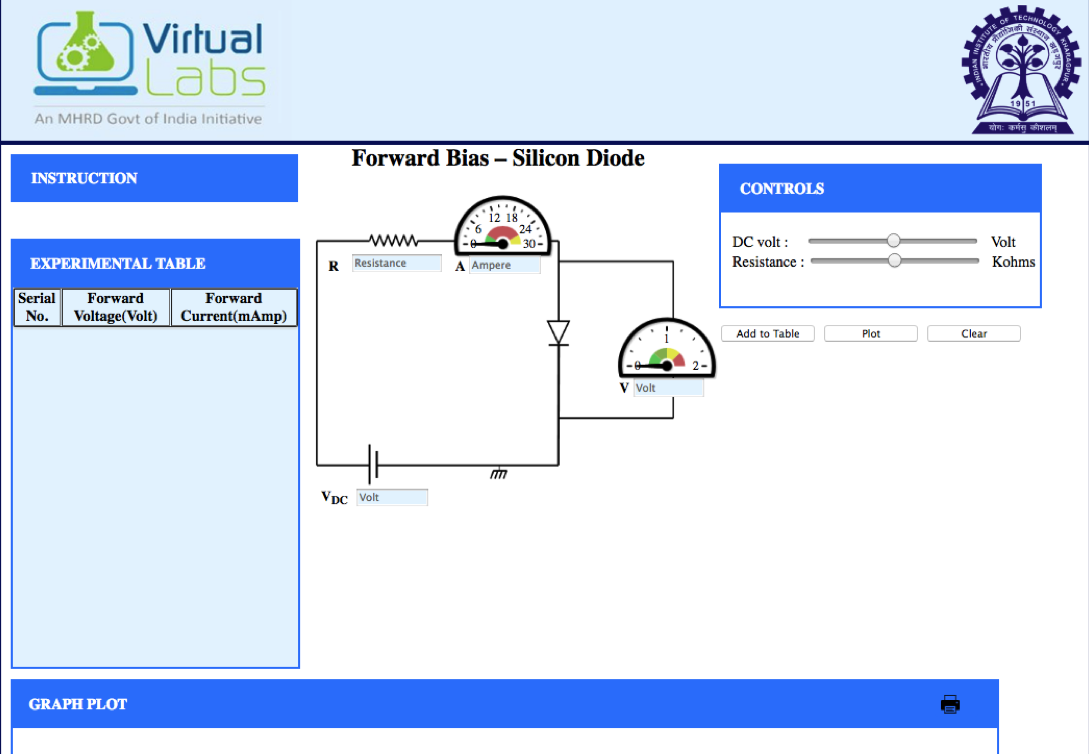Click the ground symbol in the circuit
The width and height of the screenshot is (1089, 754).
pyautogui.click(x=498, y=472)
